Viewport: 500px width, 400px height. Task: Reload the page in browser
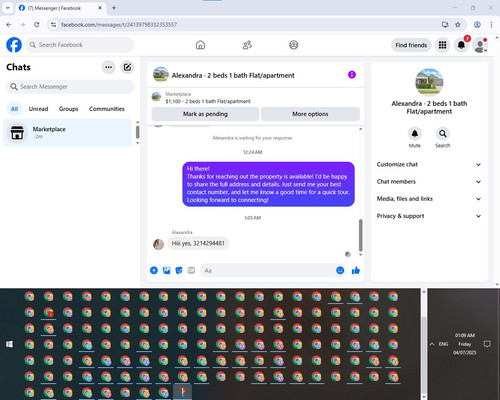(x=37, y=25)
